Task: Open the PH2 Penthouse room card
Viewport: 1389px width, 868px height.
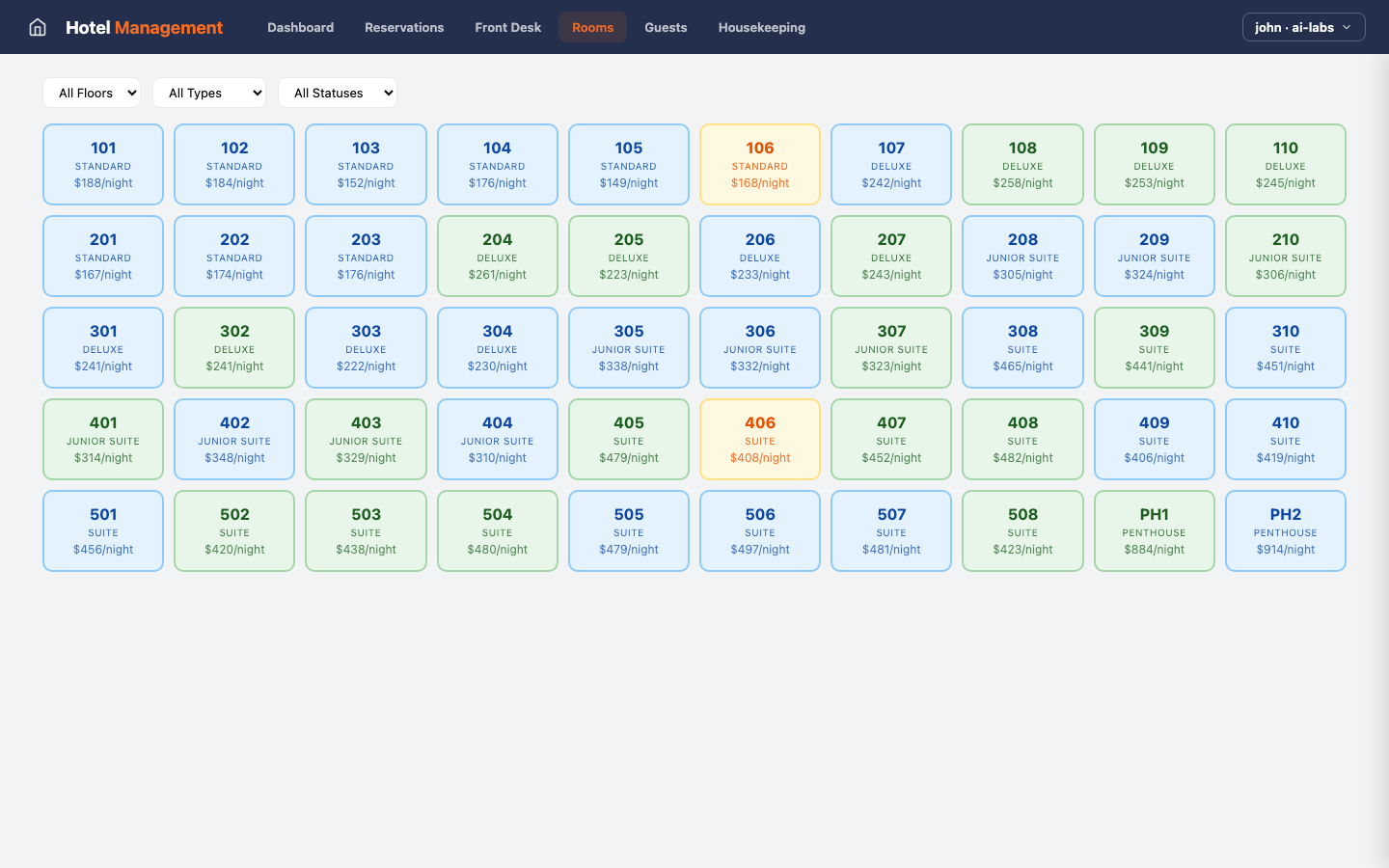Action: click(1285, 530)
